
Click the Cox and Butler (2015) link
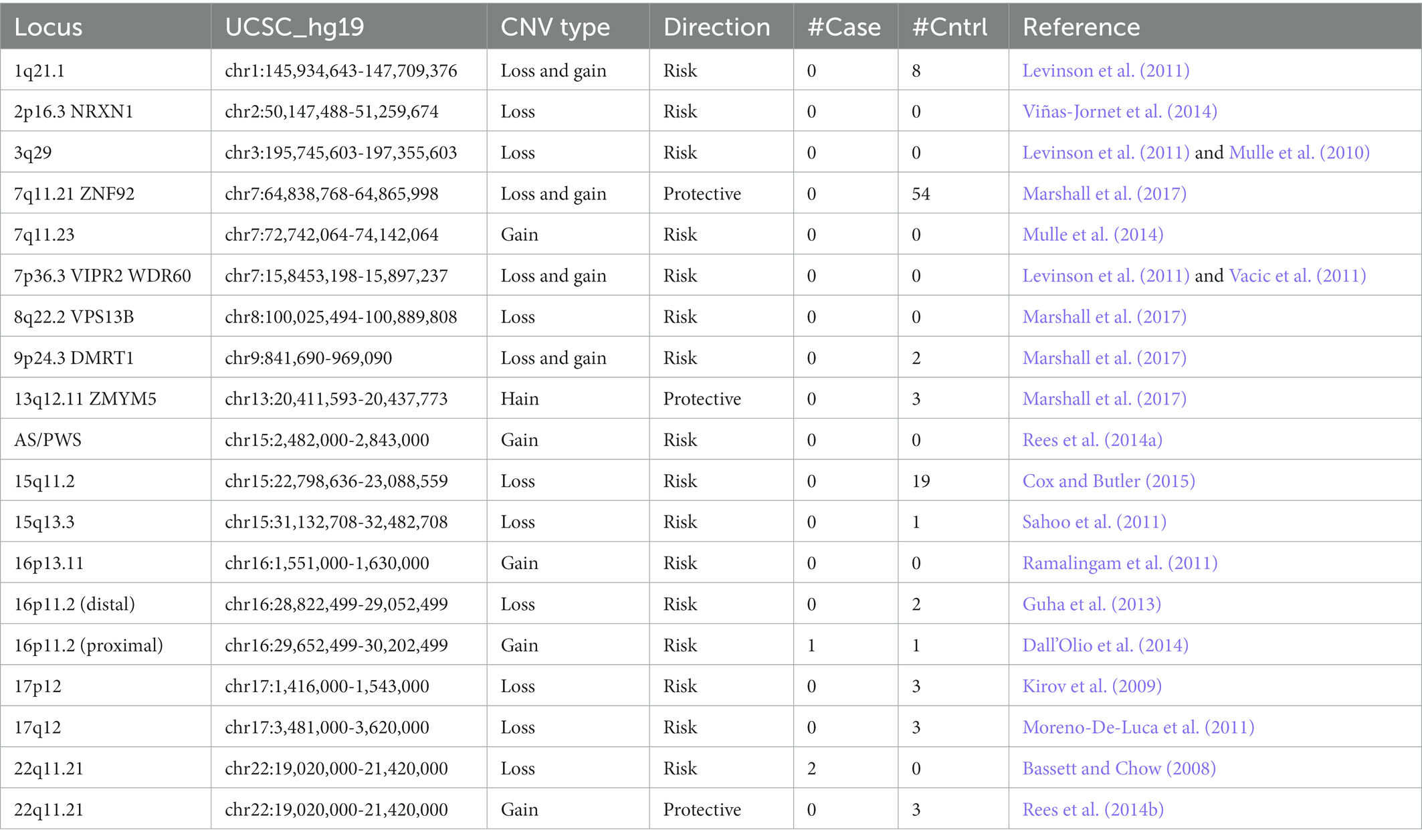[x=1108, y=481]
